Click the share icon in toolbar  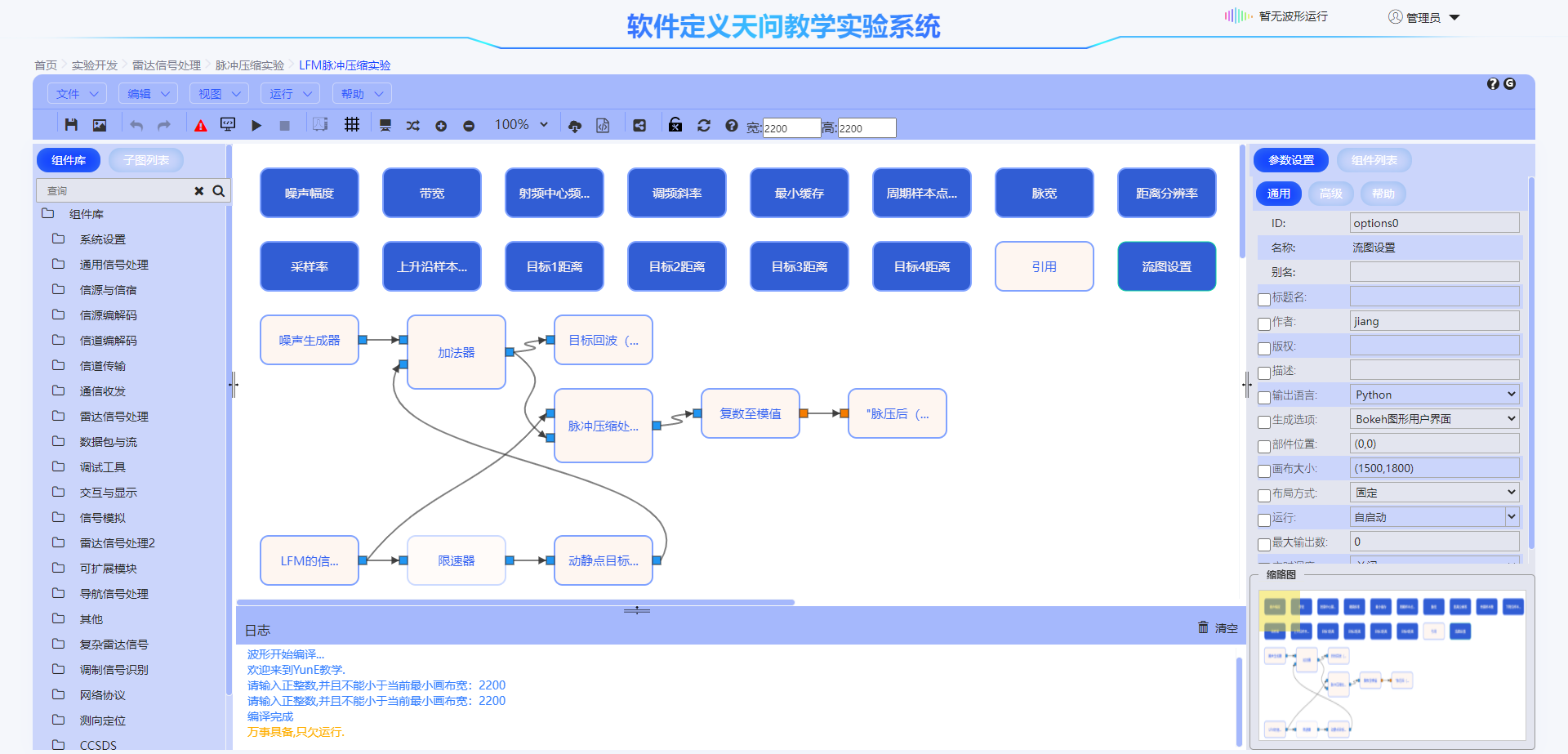coord(639,126)
